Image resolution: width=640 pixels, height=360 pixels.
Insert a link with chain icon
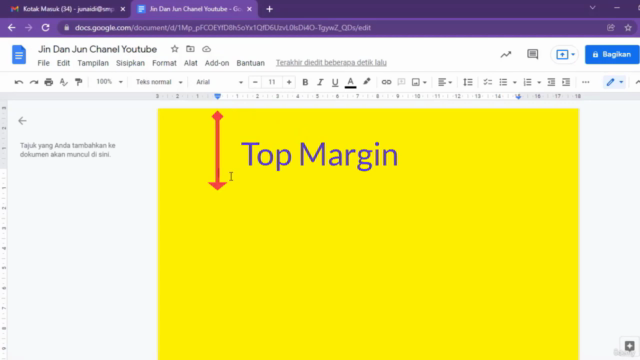coord(386,82)
